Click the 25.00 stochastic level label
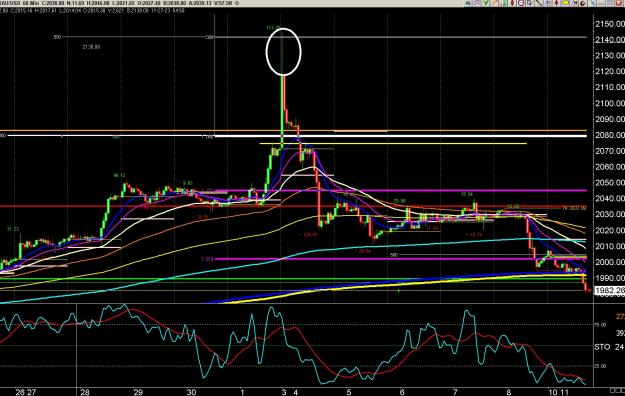 (x=600, y=366)
